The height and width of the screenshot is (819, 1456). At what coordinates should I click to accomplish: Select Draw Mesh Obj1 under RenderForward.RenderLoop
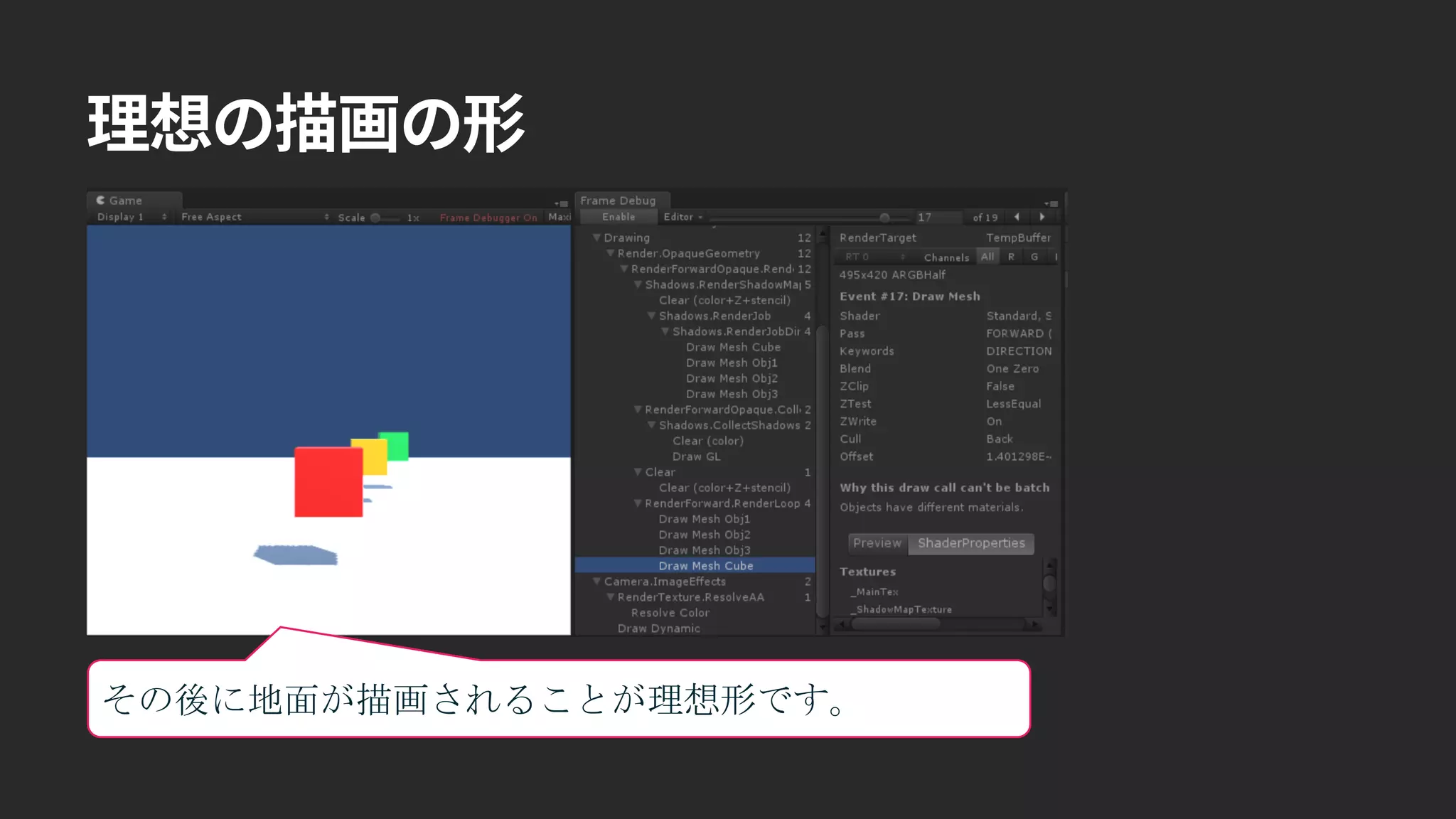[x=704, y=519]
